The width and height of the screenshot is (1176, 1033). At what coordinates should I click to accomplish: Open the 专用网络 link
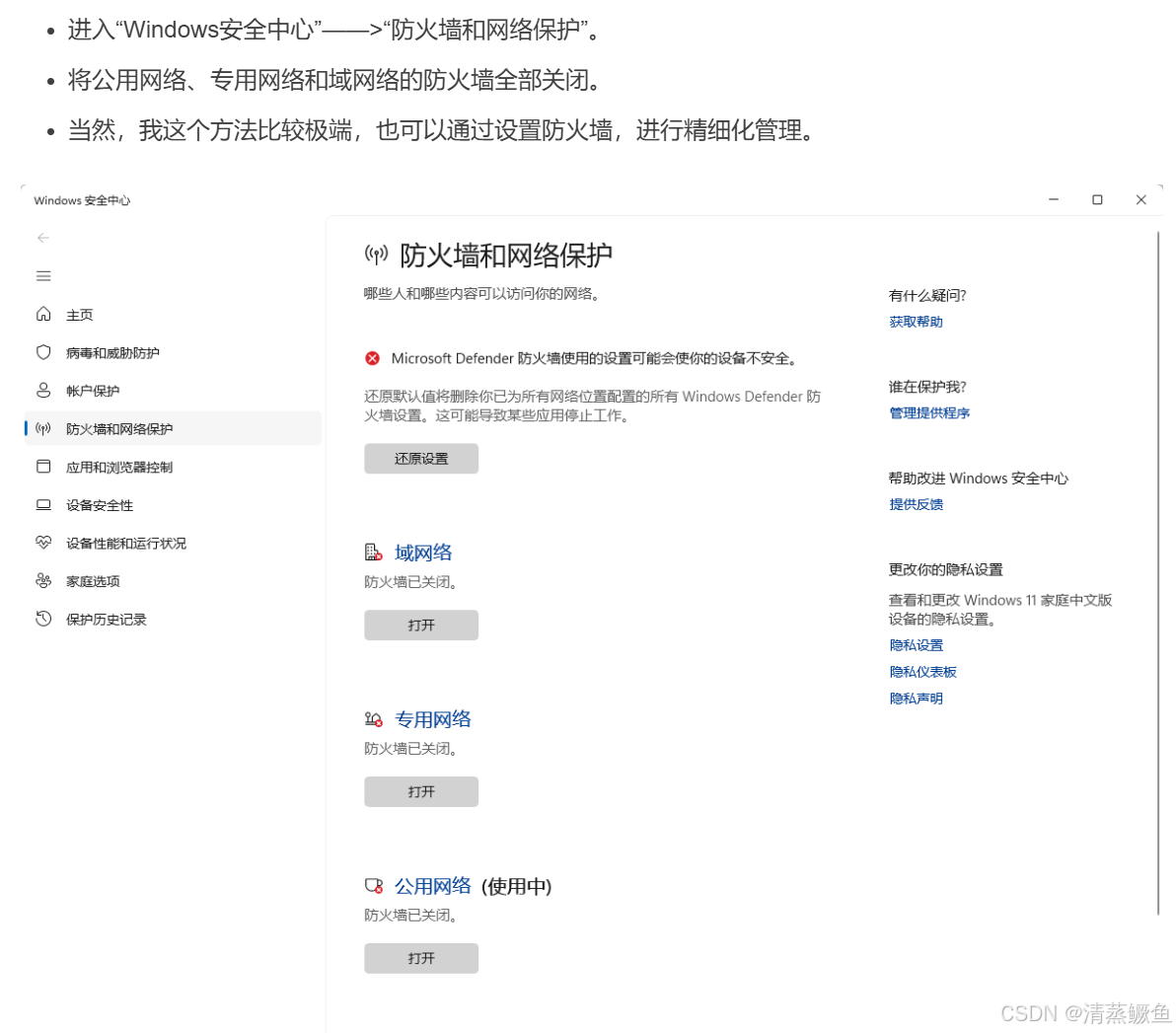tap(433, 719)
